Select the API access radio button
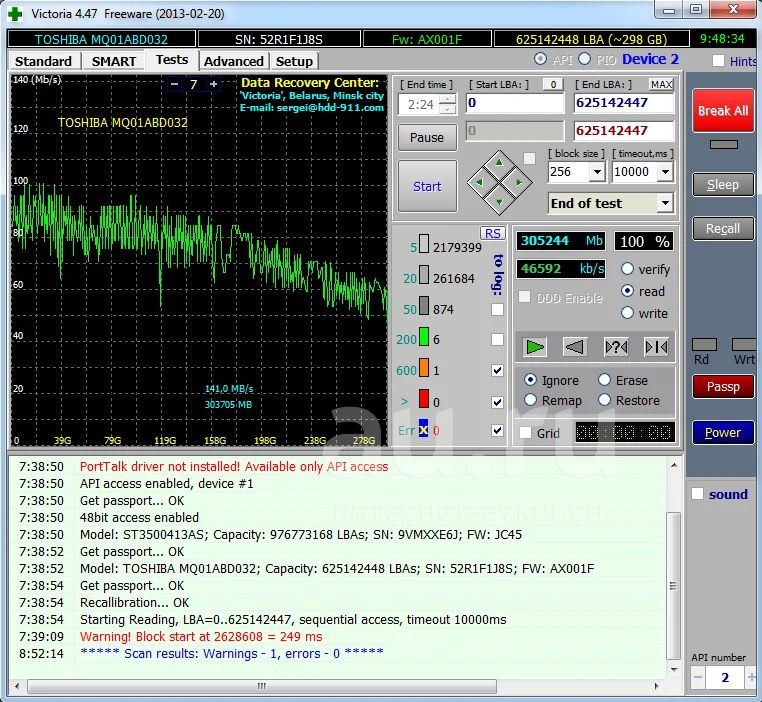Viewport: 762px width, 702px height. click(x=540, y=59)
